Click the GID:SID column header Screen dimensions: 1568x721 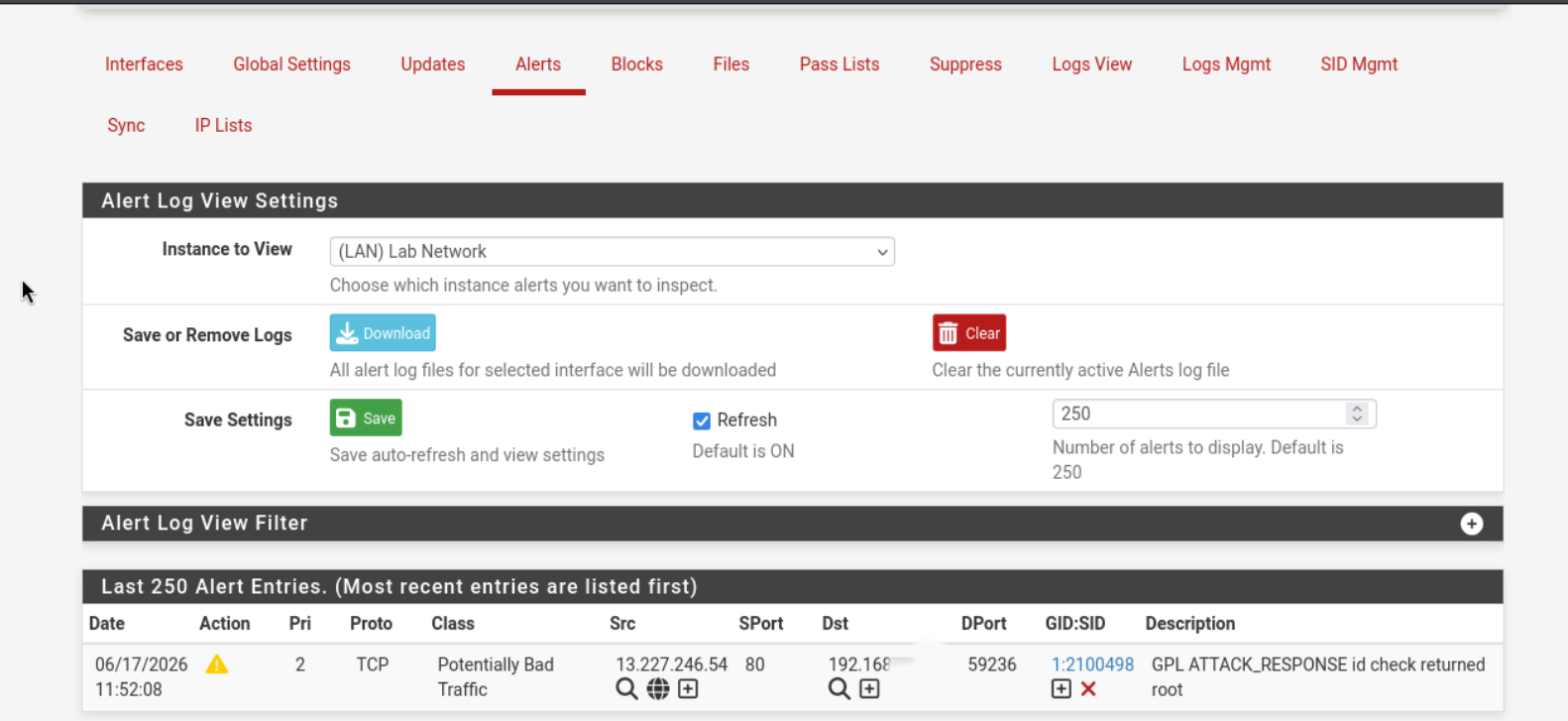pyautogui.click(x=1075, y=624)
